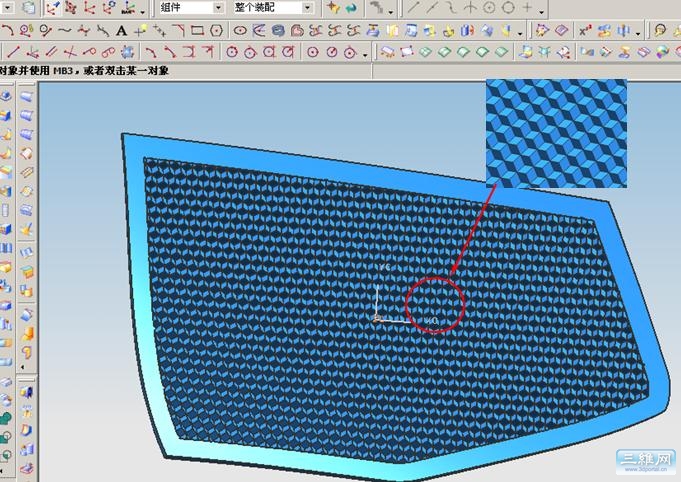
Task: Click the green Undo arrow icon
Action: pos(351,8)
